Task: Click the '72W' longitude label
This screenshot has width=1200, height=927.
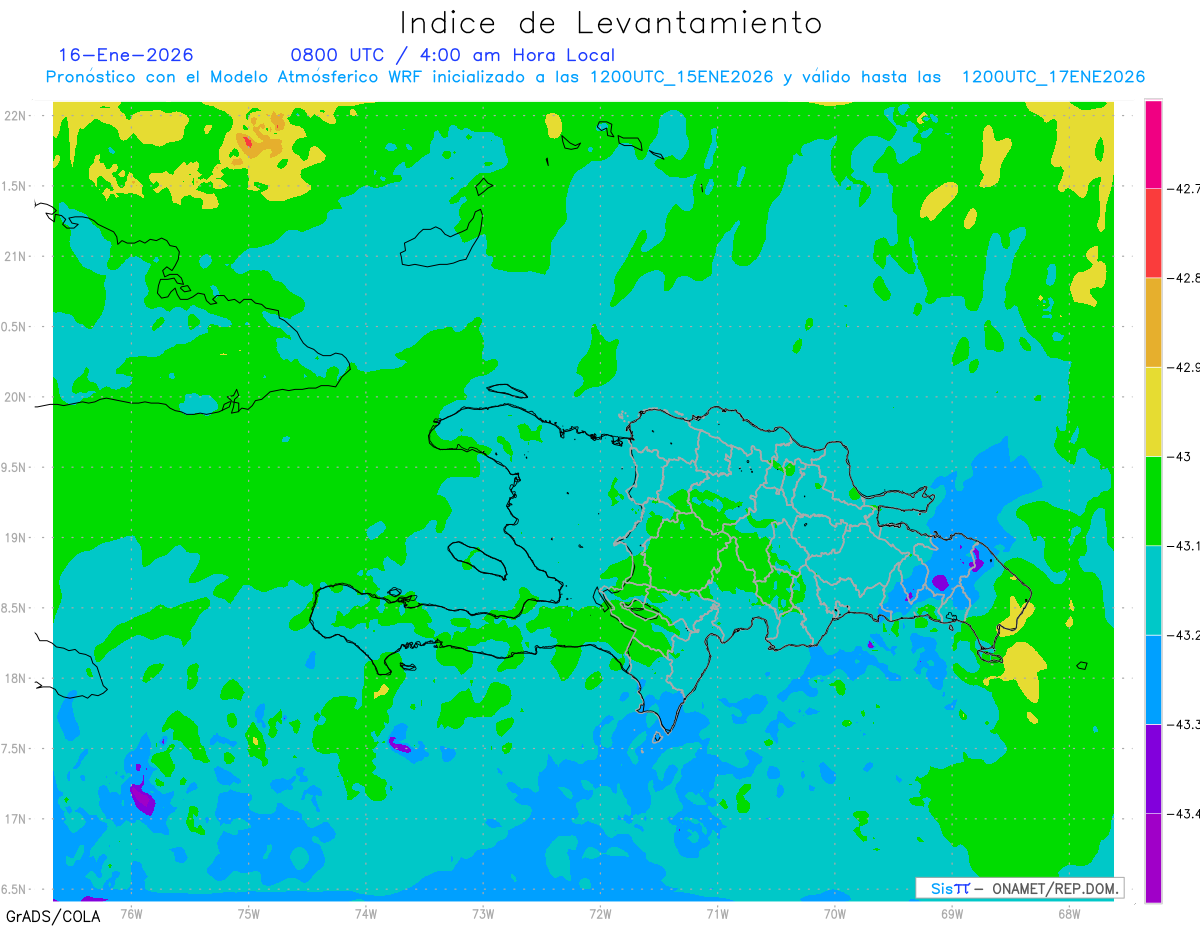Action: (600, 913)
